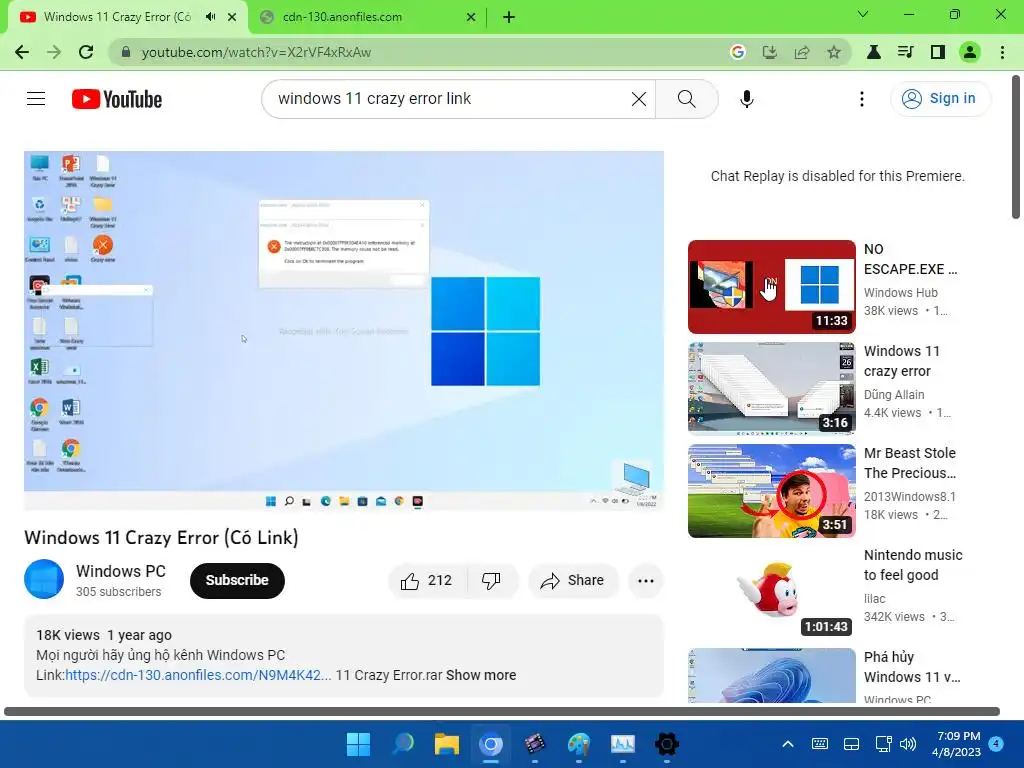Go to YouTube home via logo
The image size is (1024, 768).
(117, 99)
